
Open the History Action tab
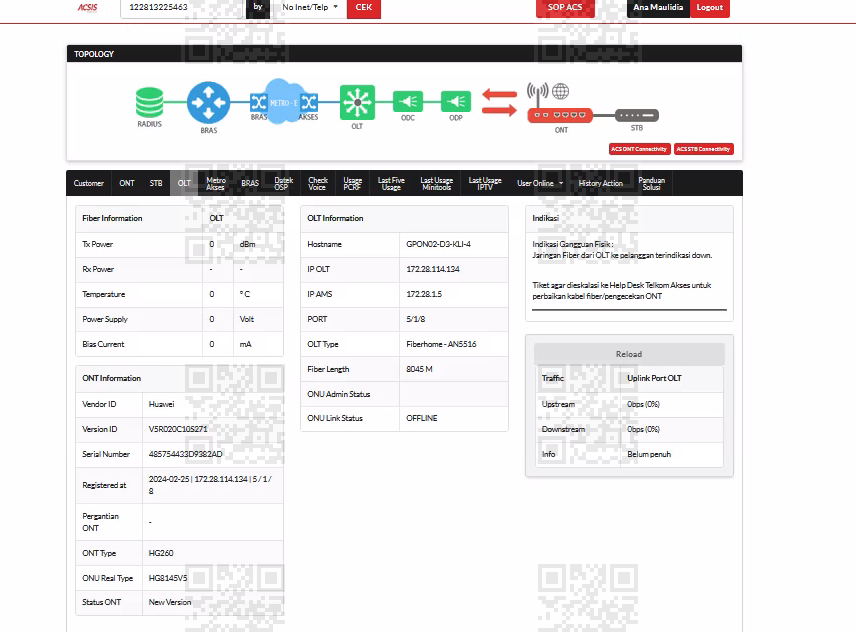[601, 183]
